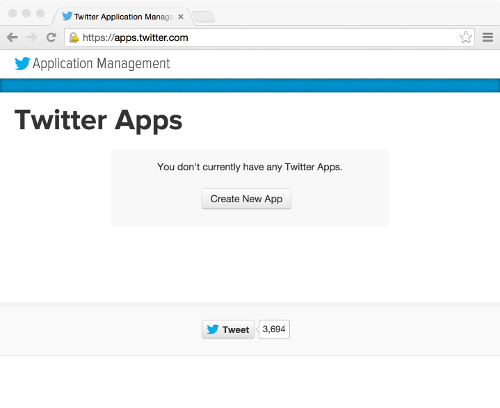Click the browser forward arrow
Screen dimensions: 500x408
[32, 37]
